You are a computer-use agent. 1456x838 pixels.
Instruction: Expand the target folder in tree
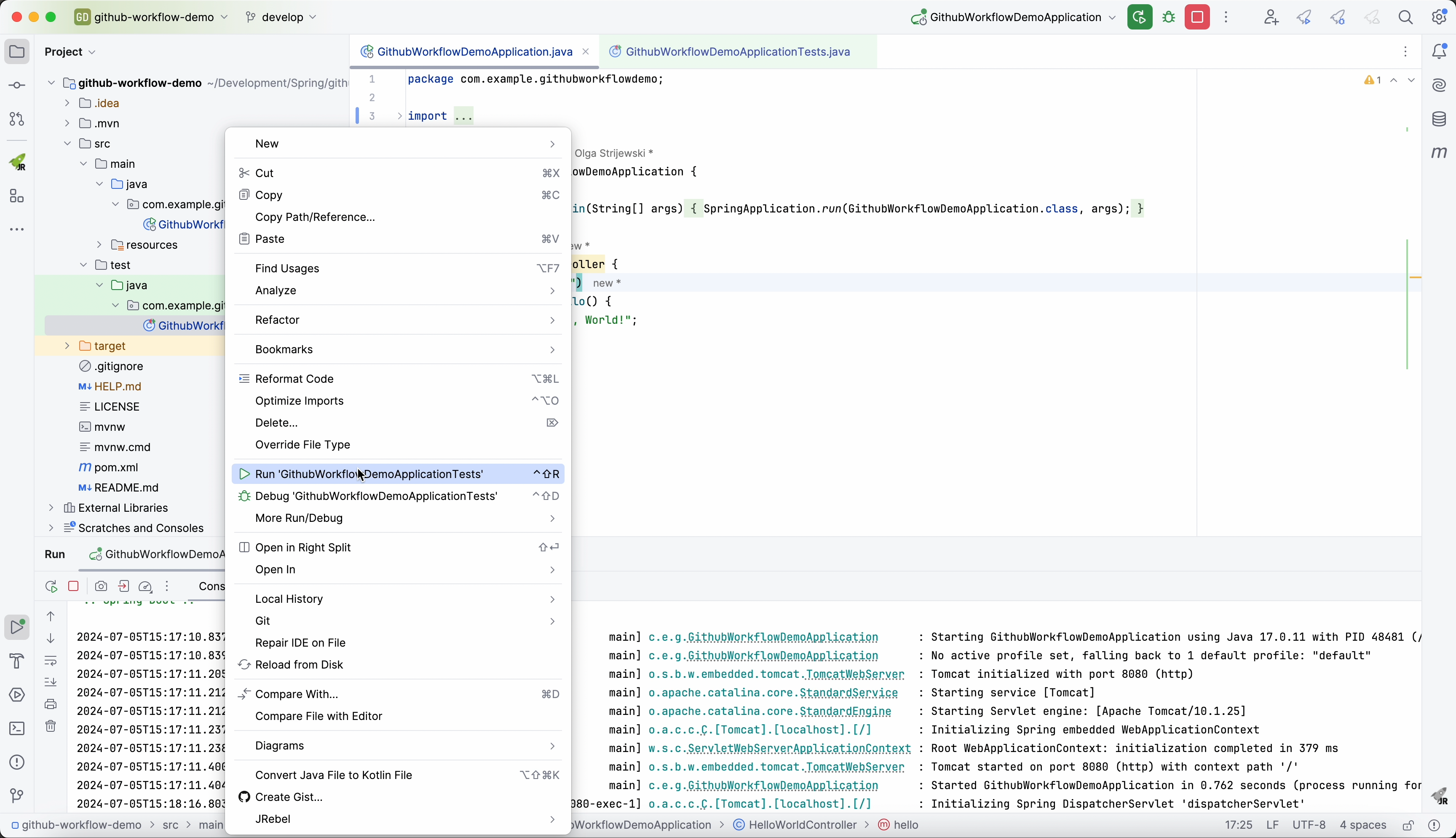[67, 346]
